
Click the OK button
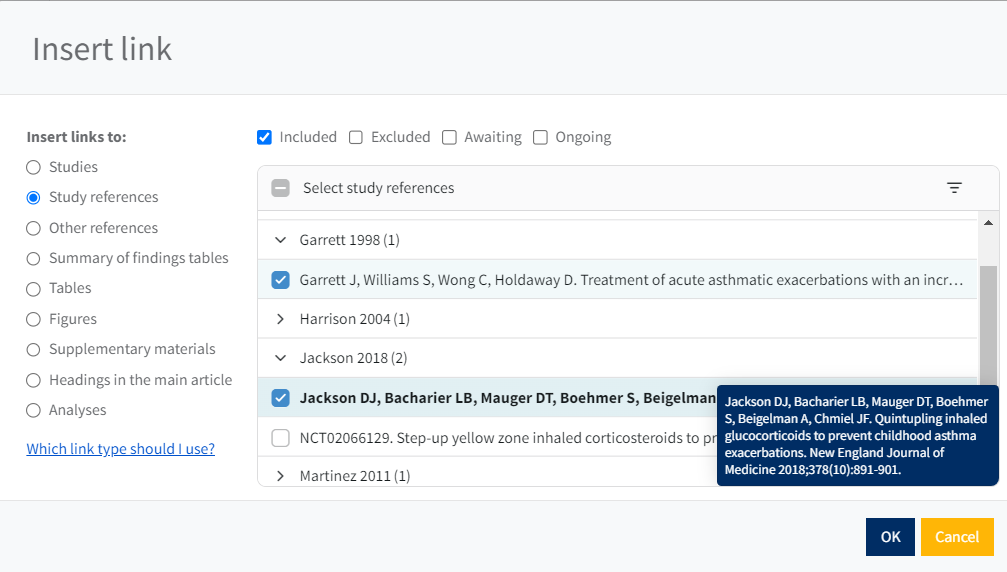(890, 537)
